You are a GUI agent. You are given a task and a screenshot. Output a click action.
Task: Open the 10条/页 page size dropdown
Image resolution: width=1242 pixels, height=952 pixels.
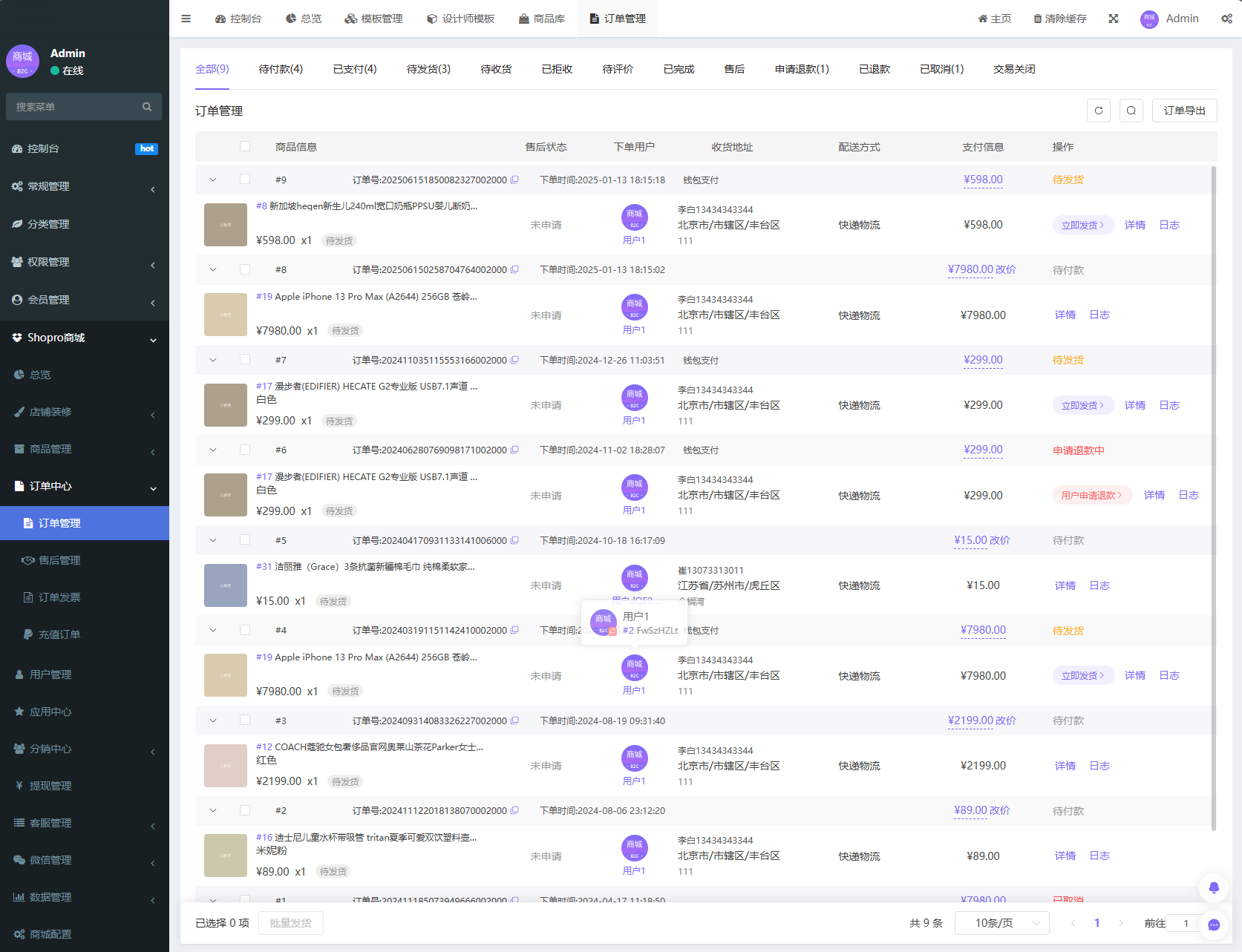1001,922
